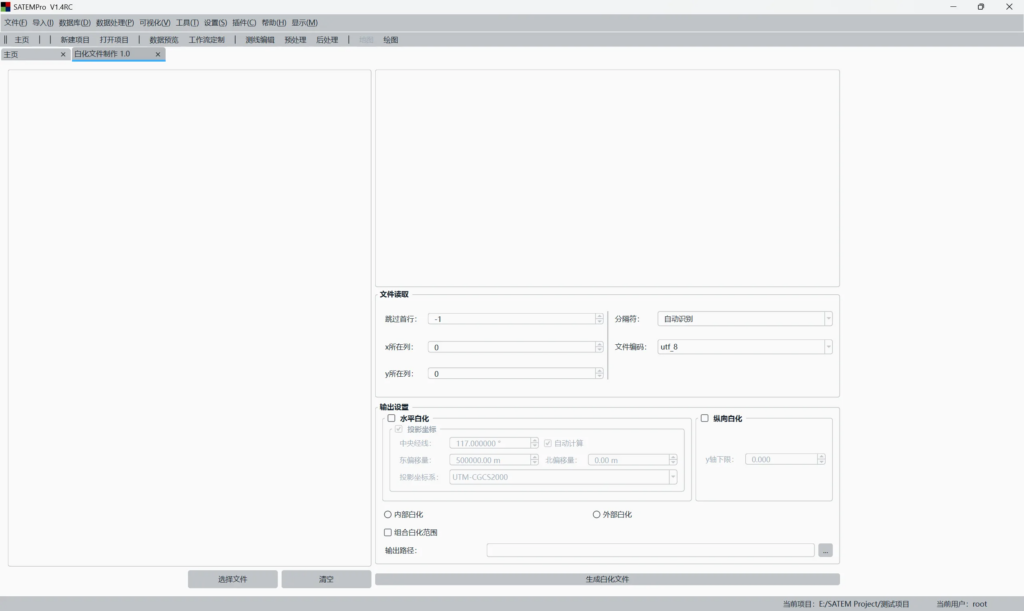Open the 可视化(V) menu
This screenshot has height=611, width=1024.
(154, 22)
